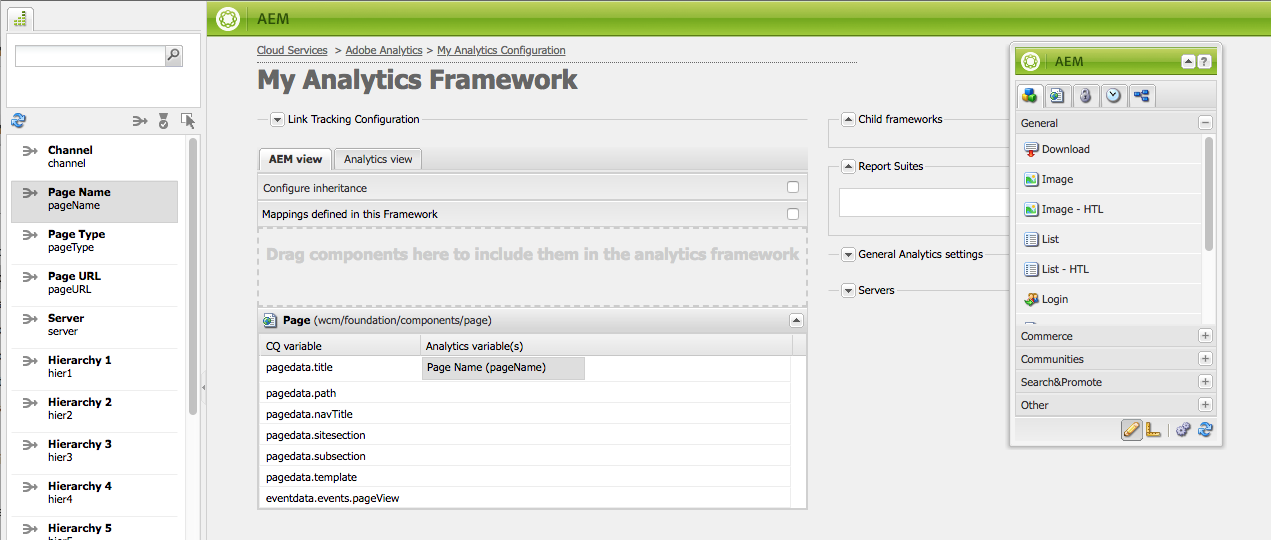This screenshot has height=540, width=1271.
Task: Open the Sidekick Versioning clock tab icon
Action: tap(1113, 96)
